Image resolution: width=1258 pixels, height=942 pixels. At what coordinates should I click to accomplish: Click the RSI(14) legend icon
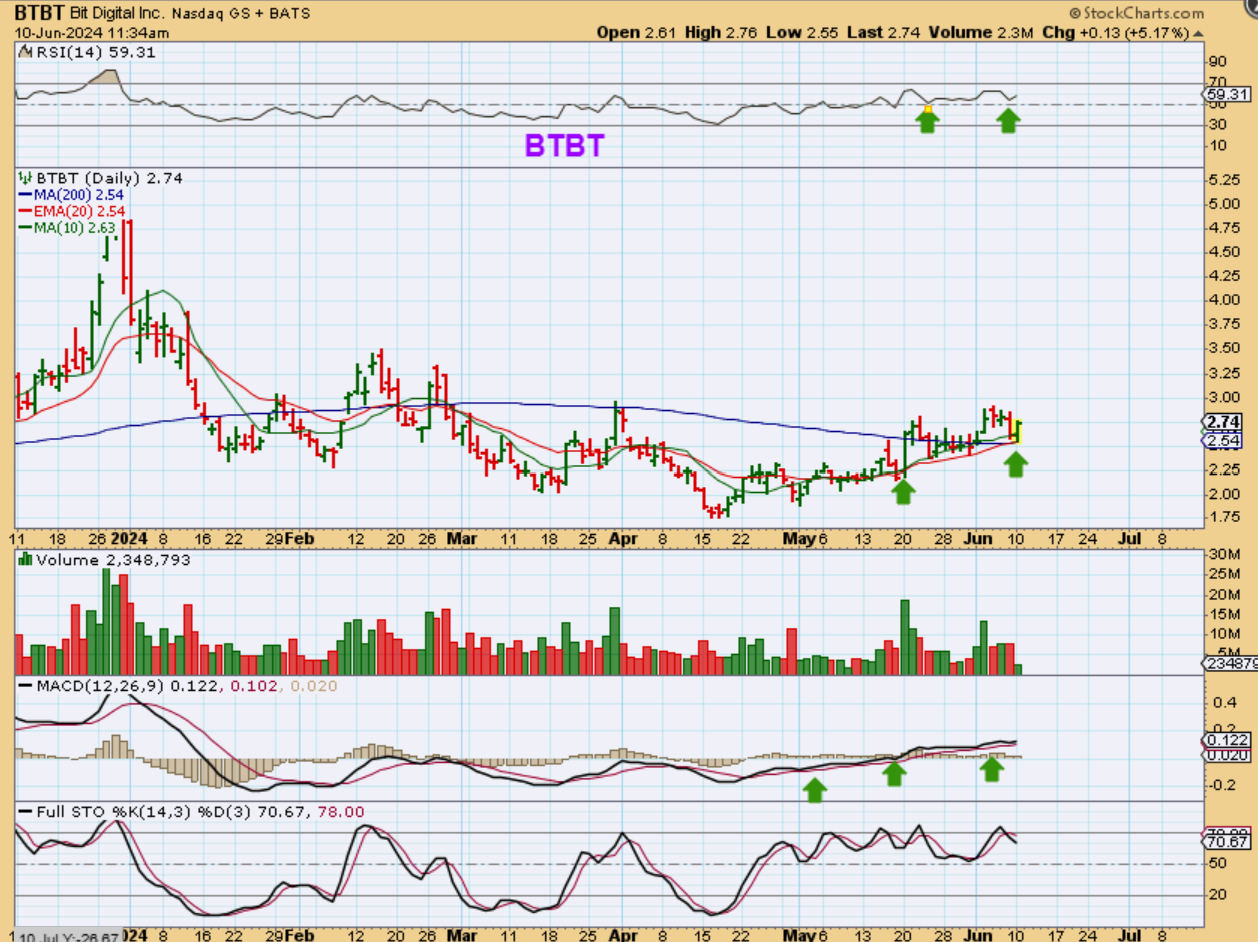point(24,52)
